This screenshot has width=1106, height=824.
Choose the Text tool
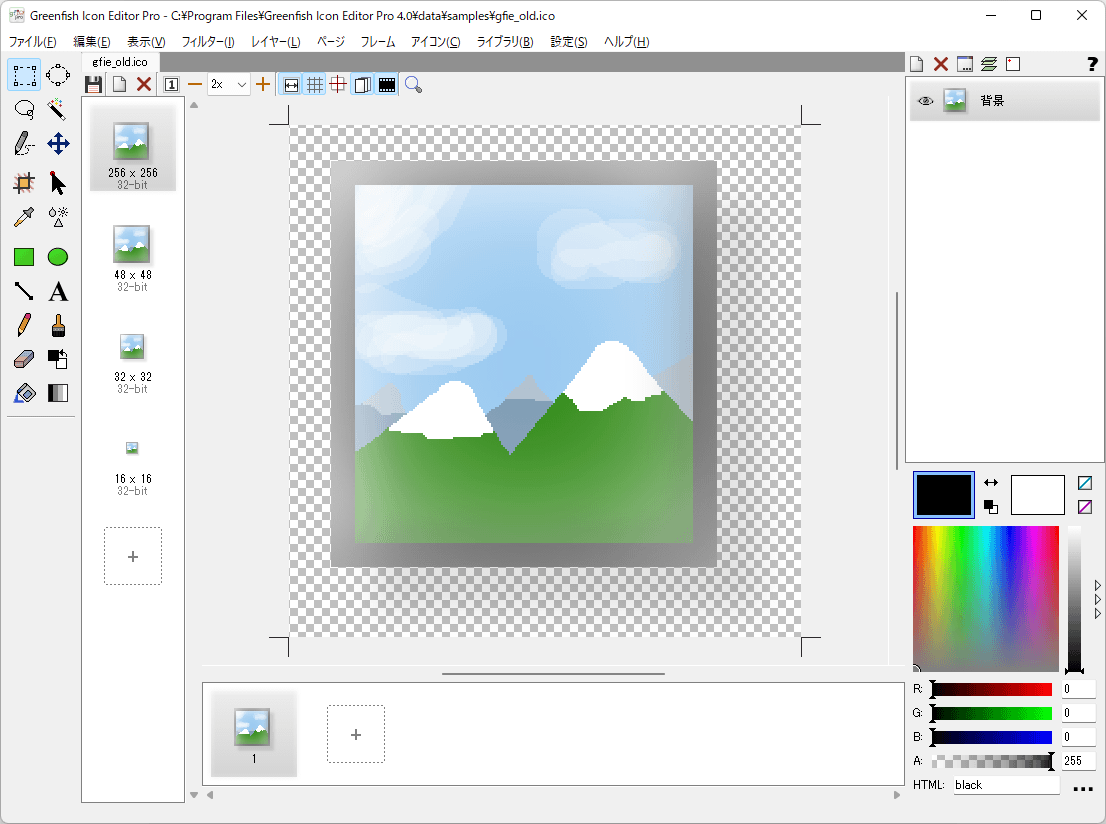pos(58,291)
